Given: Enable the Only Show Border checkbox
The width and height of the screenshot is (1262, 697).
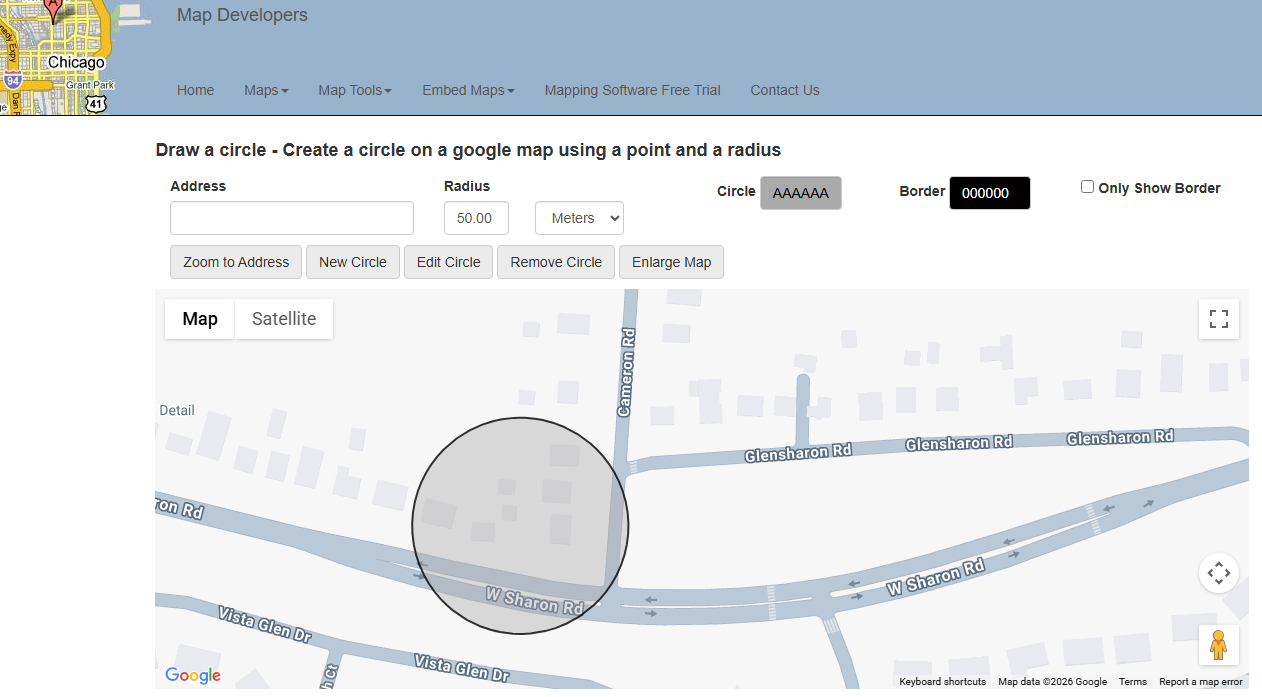Looking at the screenshot, I should click(1087, 187).
